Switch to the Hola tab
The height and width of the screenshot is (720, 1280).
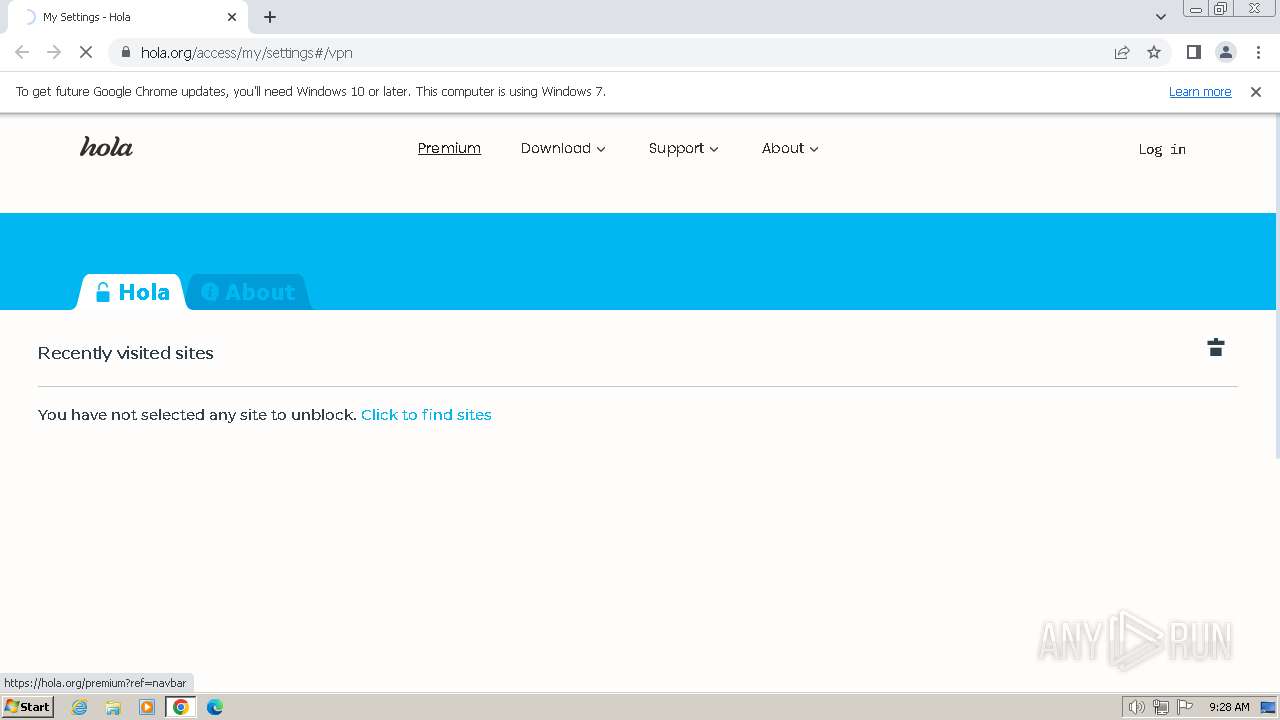pos(132,292)
